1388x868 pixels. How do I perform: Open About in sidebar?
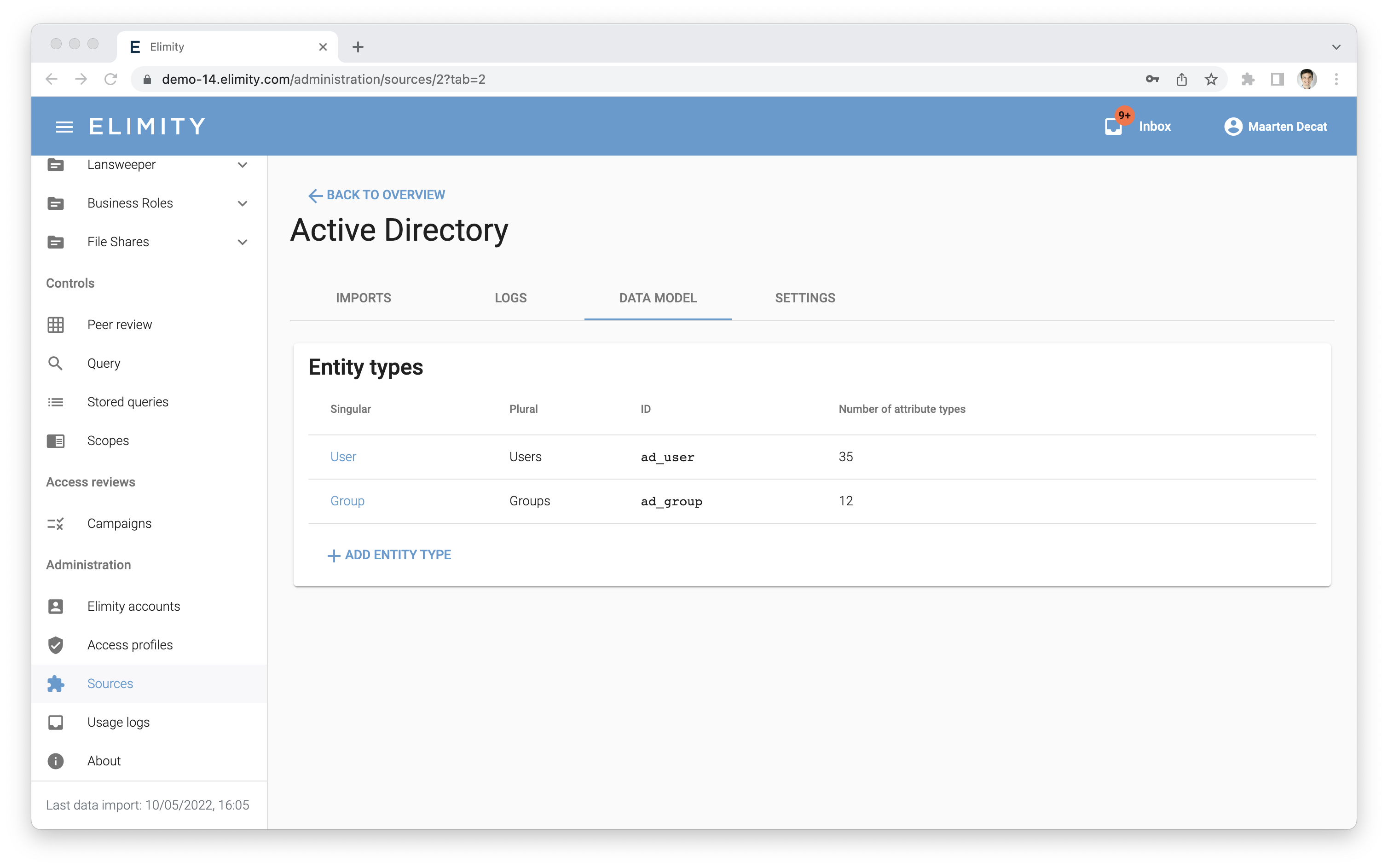click(x=149, y=761)
